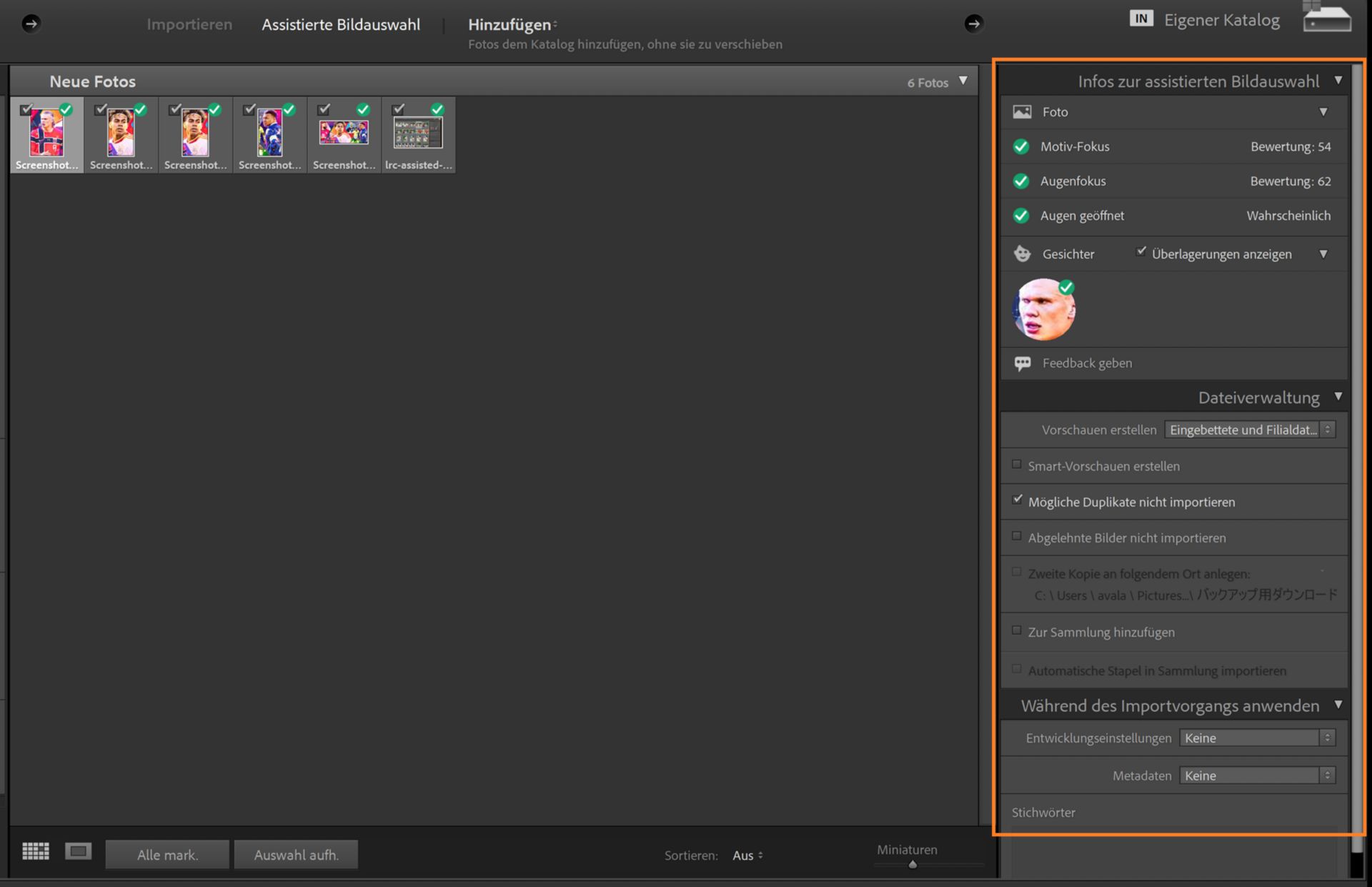The height and width of the screenshot is (887, 1372).
Task: Uncheck the fourth Screenshot thumbnail checkbox
Action: (x=249, y=109)
